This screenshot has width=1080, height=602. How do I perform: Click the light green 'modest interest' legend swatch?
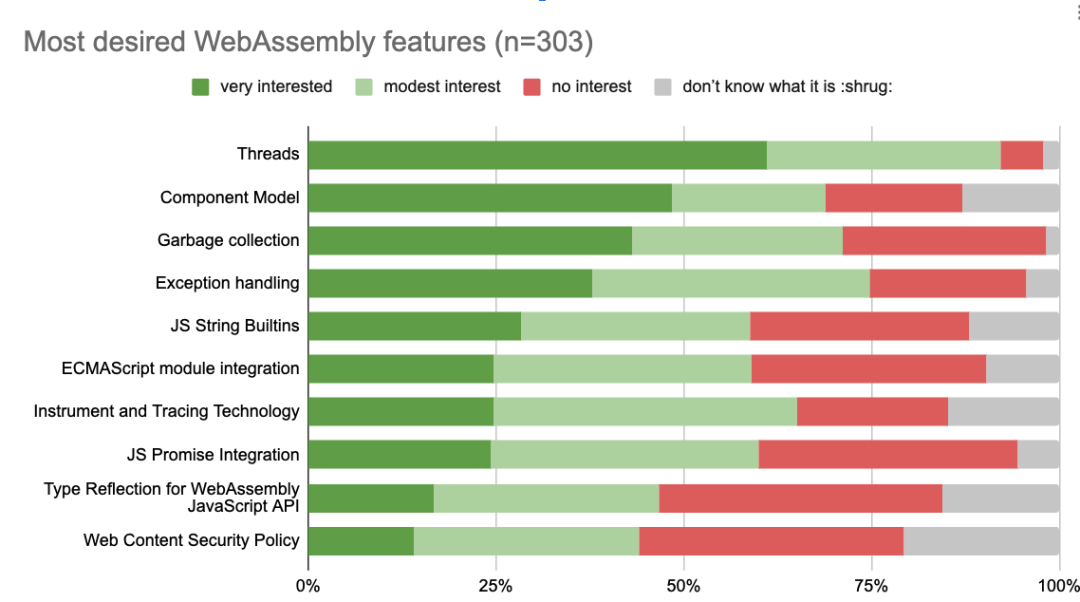pyautogui.click(x=364, y=87)
